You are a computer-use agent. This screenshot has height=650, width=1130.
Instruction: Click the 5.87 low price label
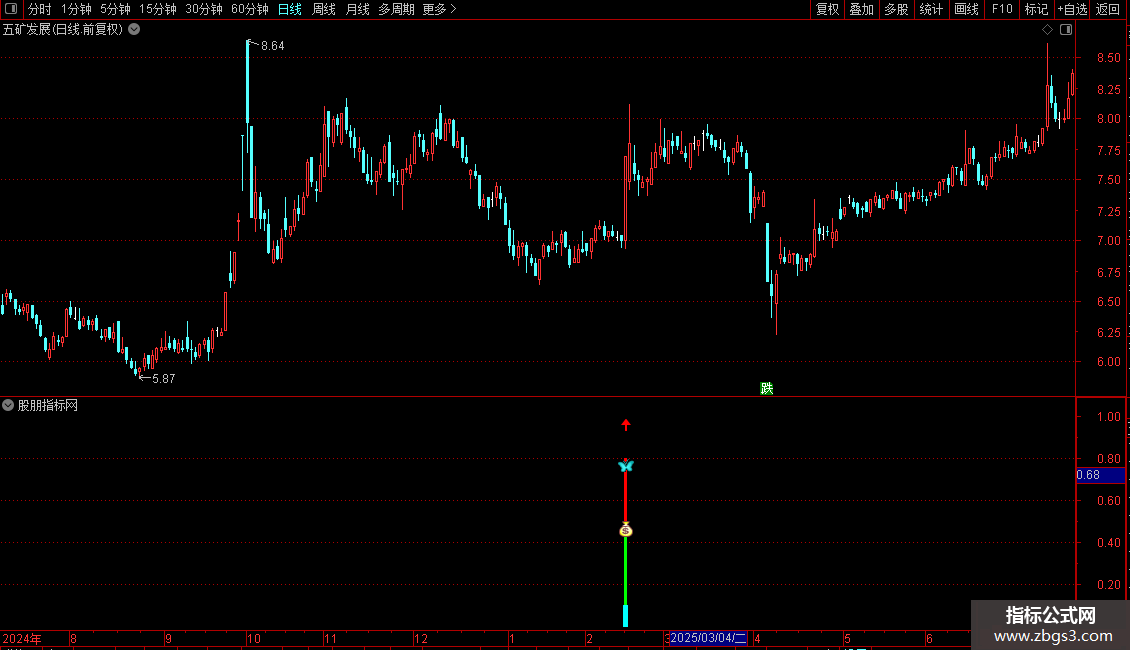164,378
